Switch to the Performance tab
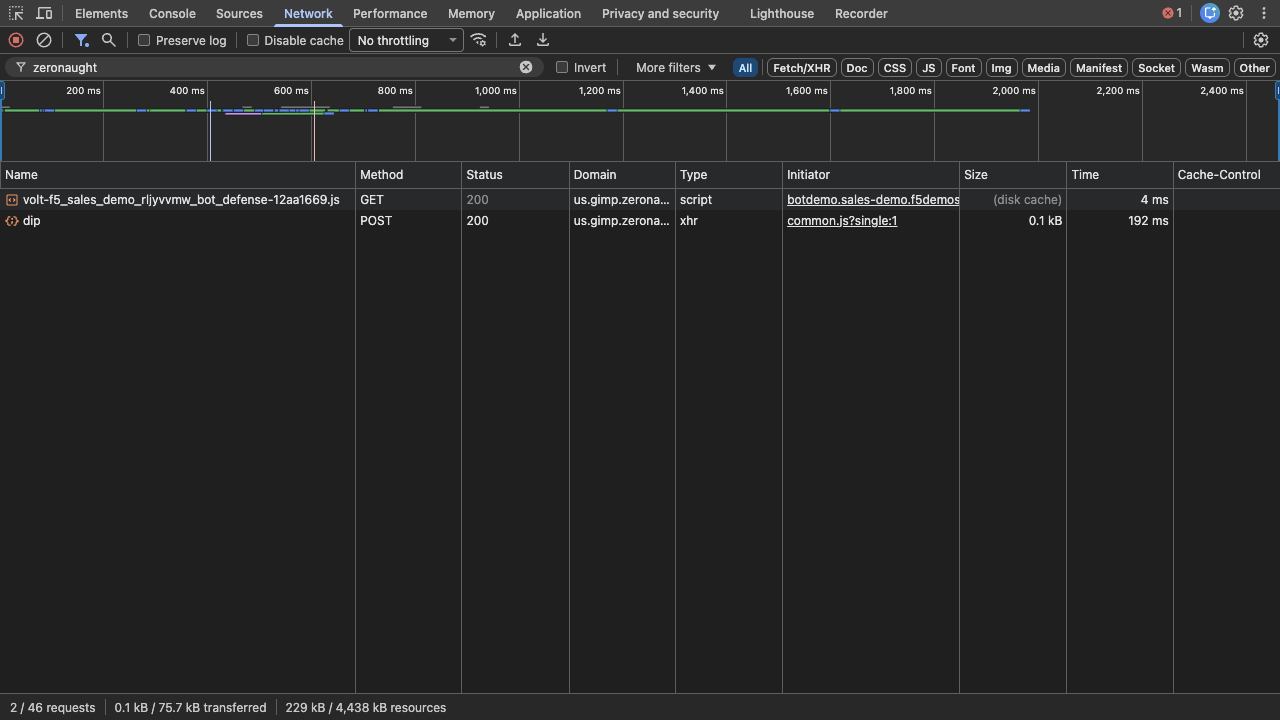 click(x=390, y=13)
